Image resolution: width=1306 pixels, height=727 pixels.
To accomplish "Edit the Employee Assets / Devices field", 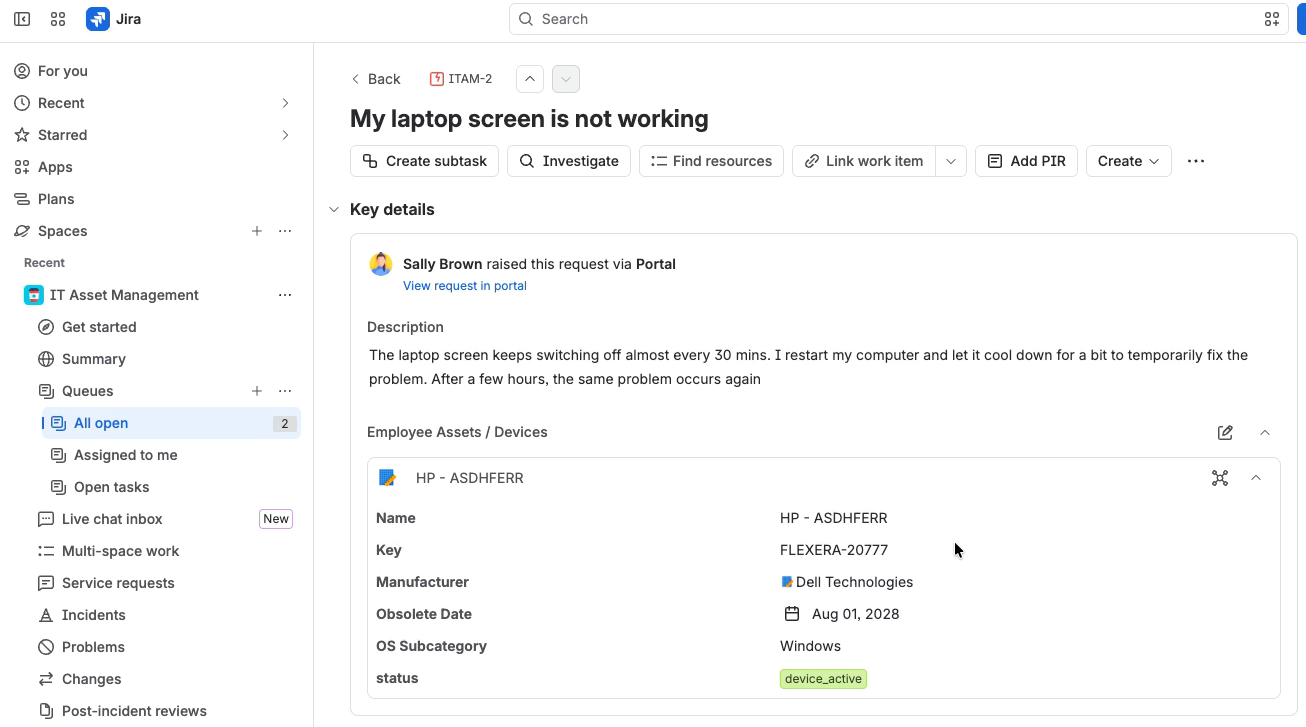I will [x=1225, y=432].
